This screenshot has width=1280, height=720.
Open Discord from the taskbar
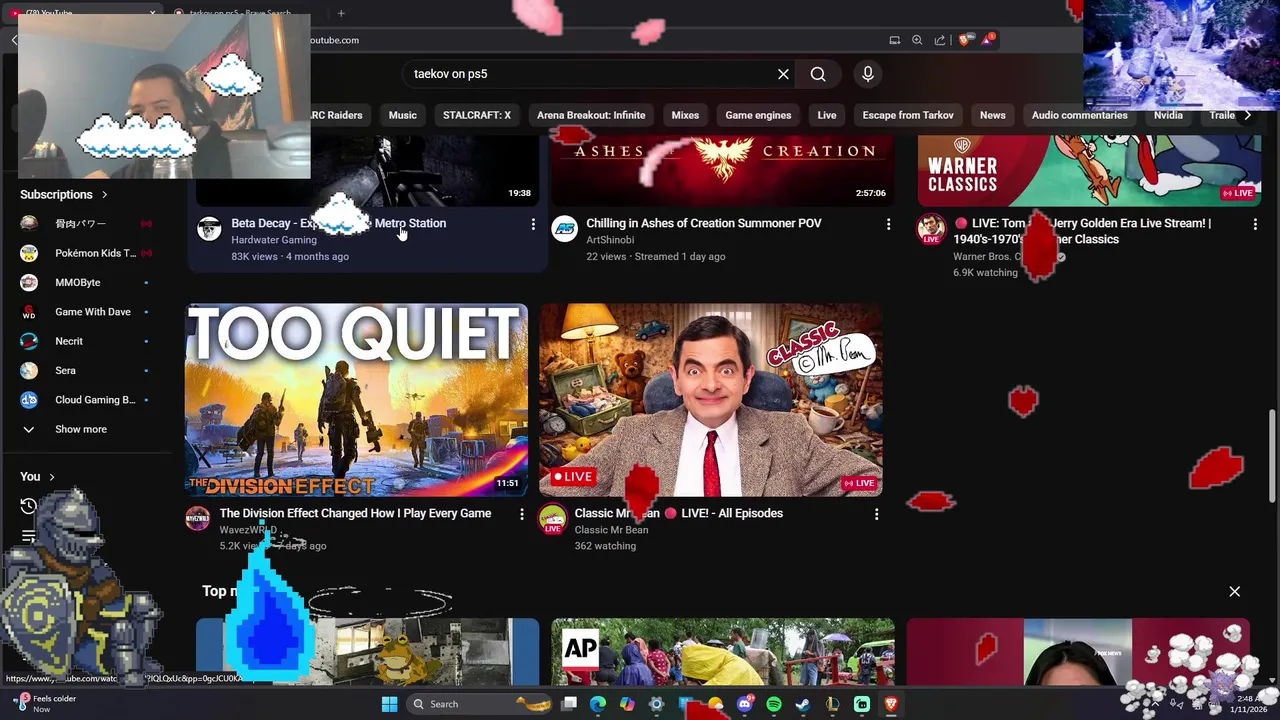coord(745,704)
